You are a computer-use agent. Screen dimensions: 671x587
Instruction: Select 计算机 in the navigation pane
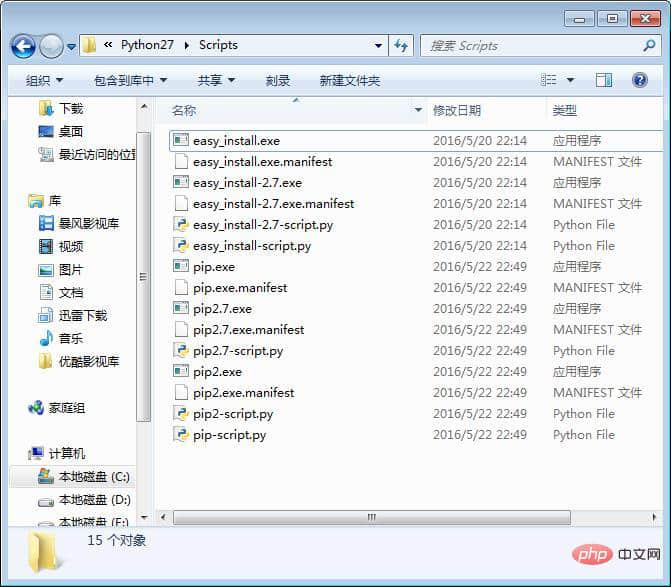[x=56, y=454]
